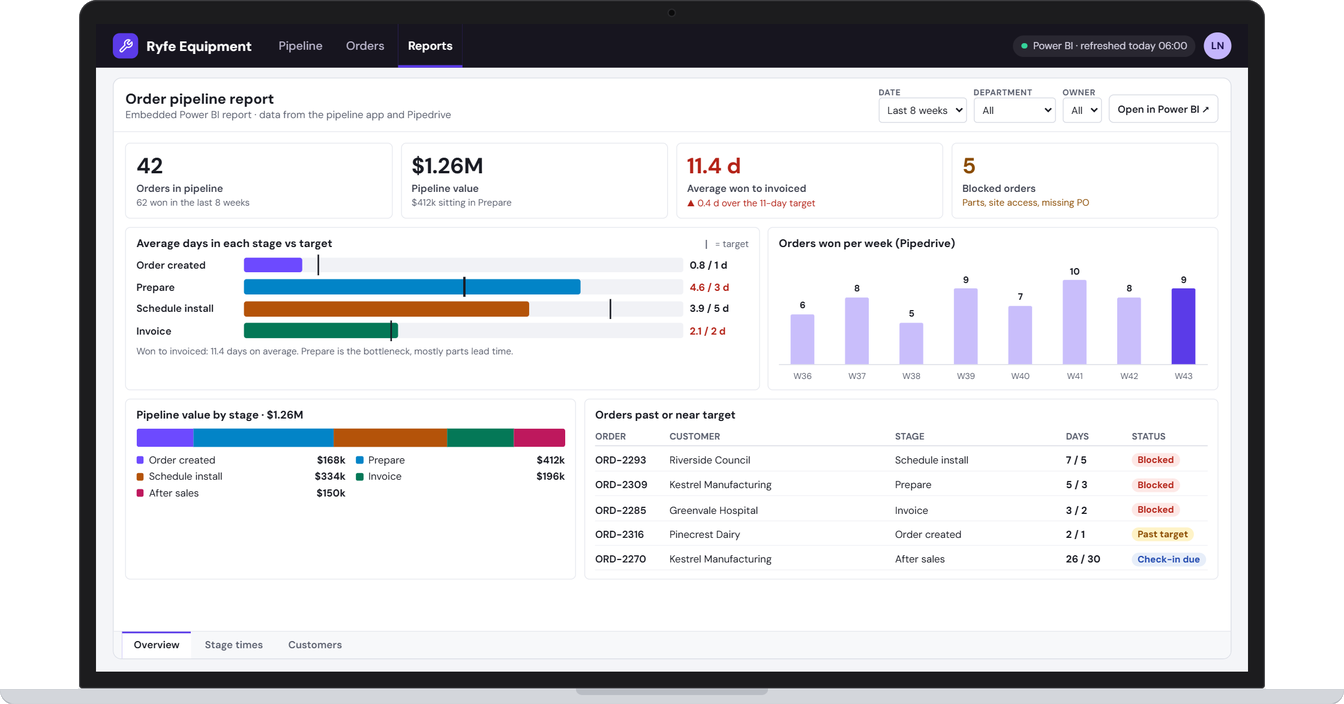This screenshot has height=704, width=1344.
Task: Switch to the Overview report page tab
Action: [156, 645]
